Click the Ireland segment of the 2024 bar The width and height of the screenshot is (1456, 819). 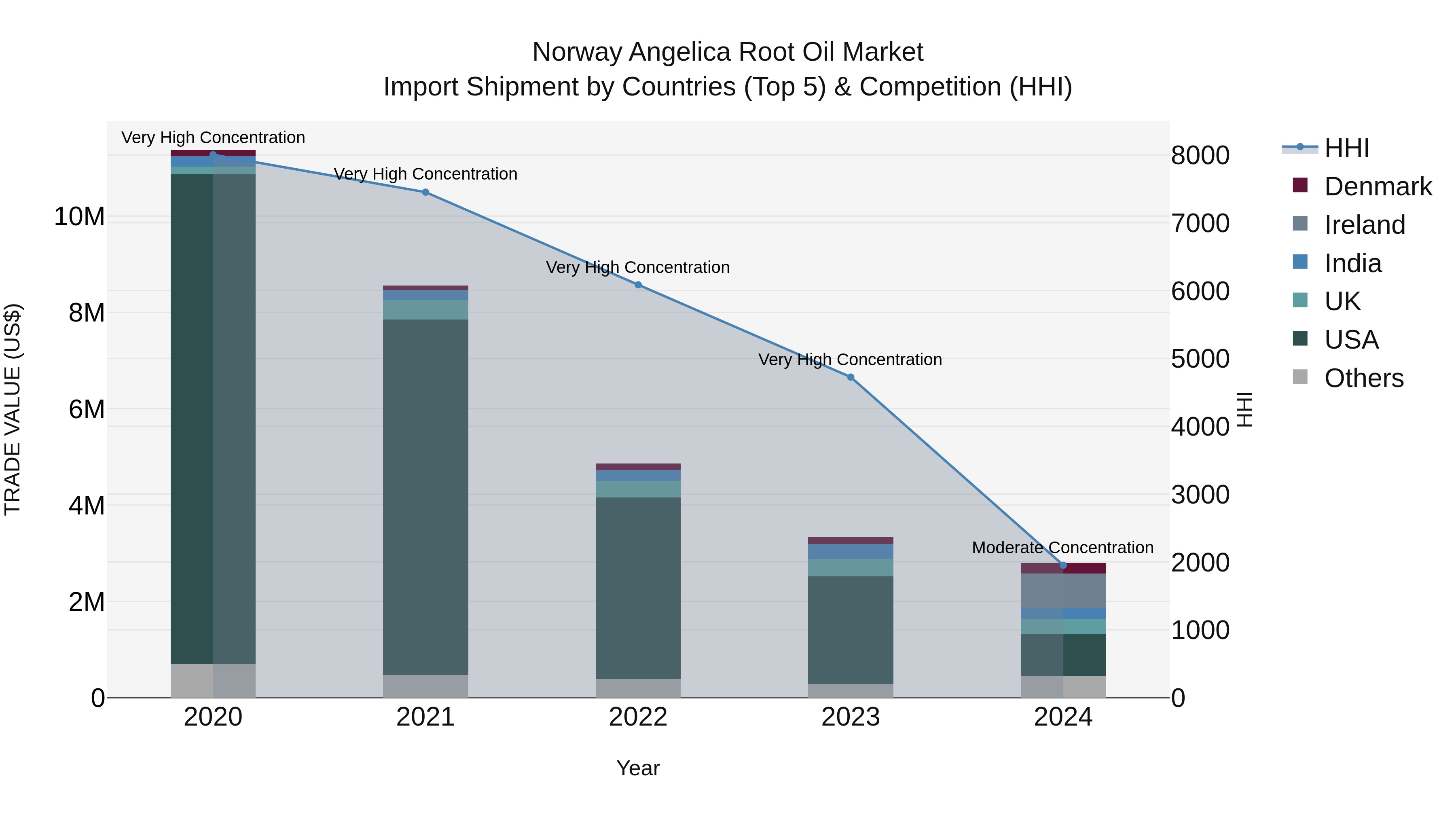point(1063,591)
